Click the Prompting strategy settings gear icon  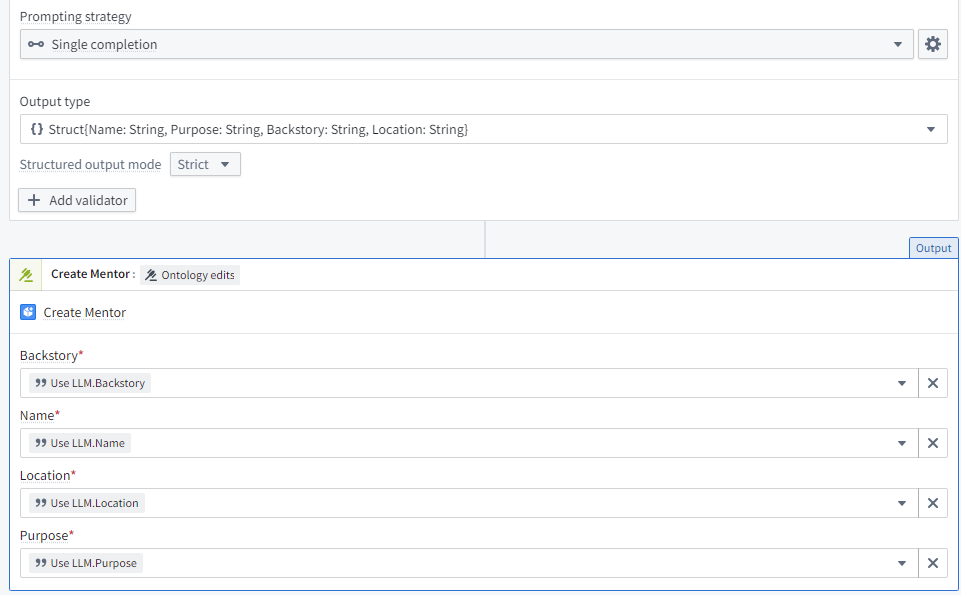(932, 44)
